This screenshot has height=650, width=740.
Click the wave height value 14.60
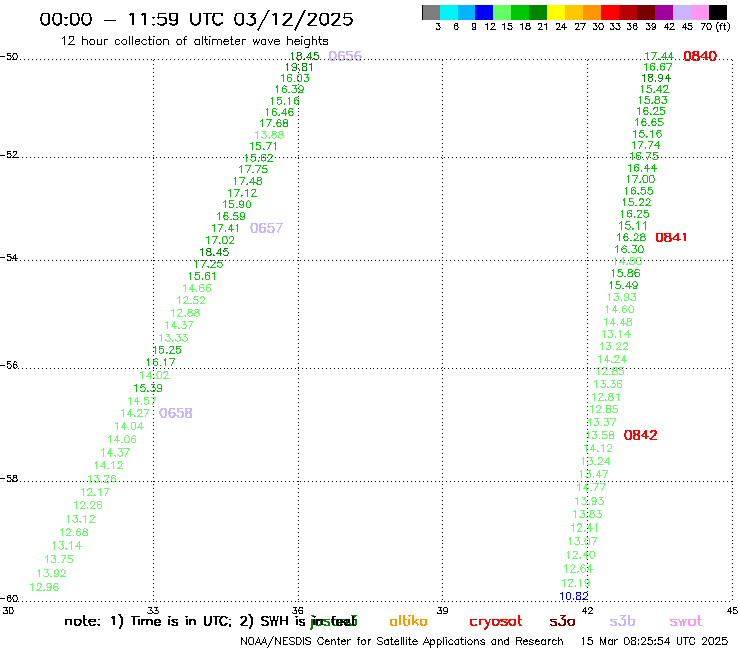[620, 310]
